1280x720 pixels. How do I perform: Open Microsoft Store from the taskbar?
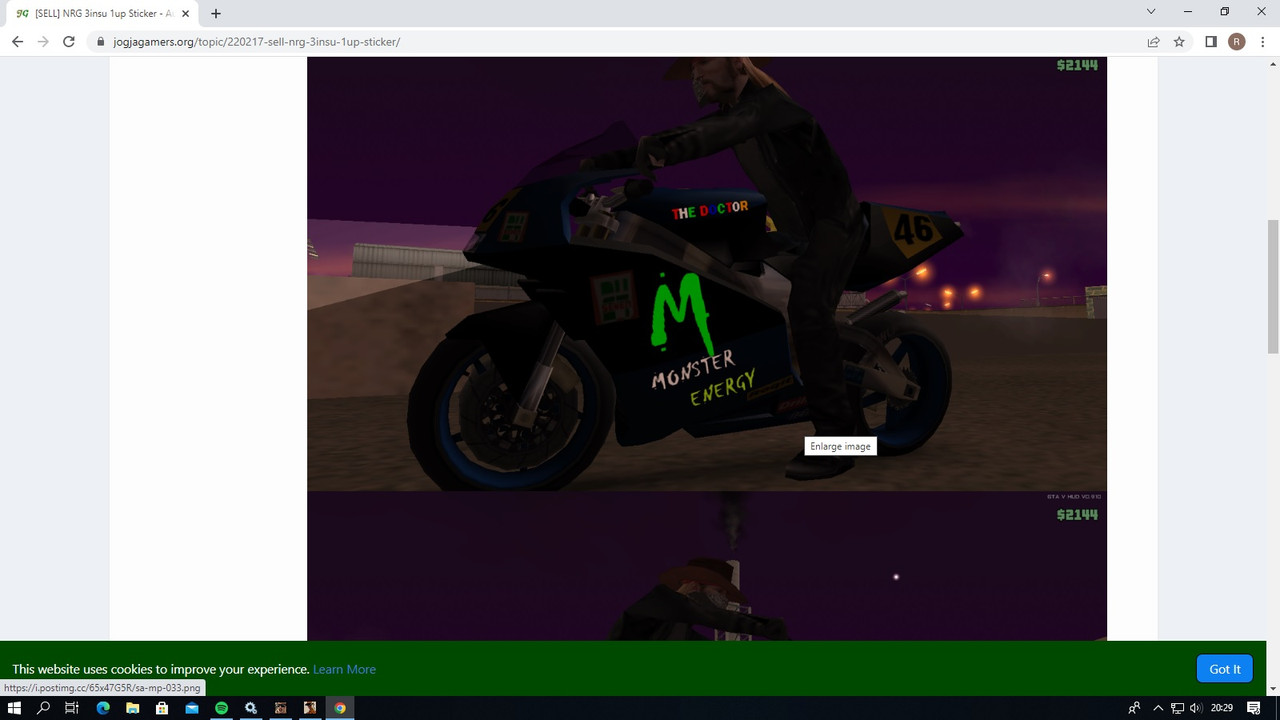[162, 708]
